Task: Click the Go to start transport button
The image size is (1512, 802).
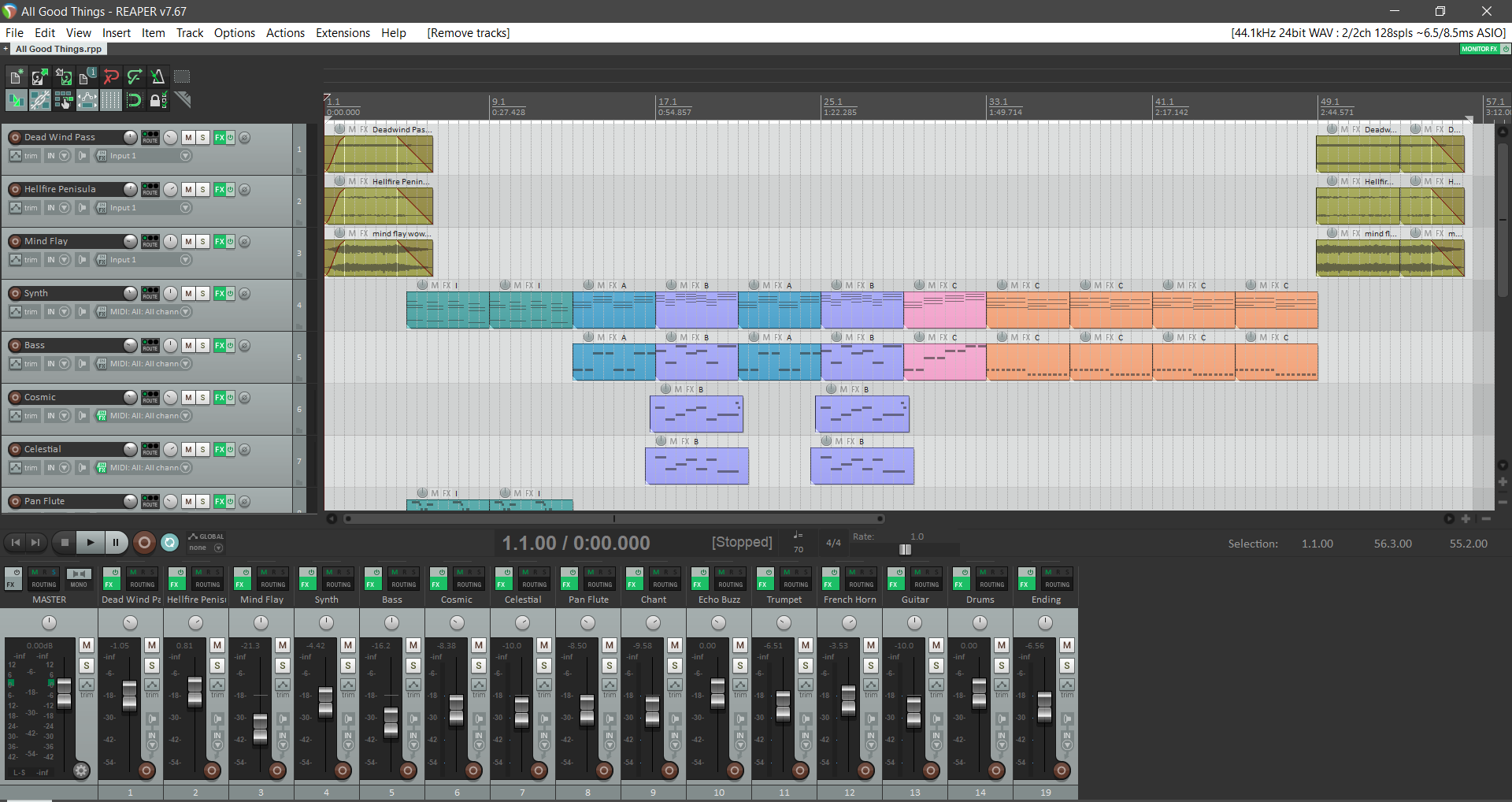Action: pyautogui.click(x=15, y=542)
